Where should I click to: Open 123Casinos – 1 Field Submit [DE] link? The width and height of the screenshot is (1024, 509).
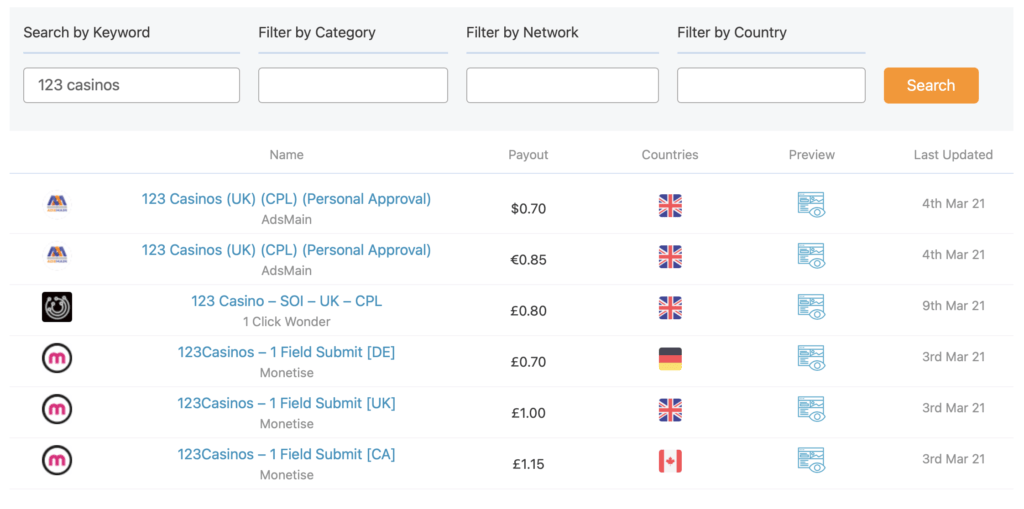tap(286, 352)
